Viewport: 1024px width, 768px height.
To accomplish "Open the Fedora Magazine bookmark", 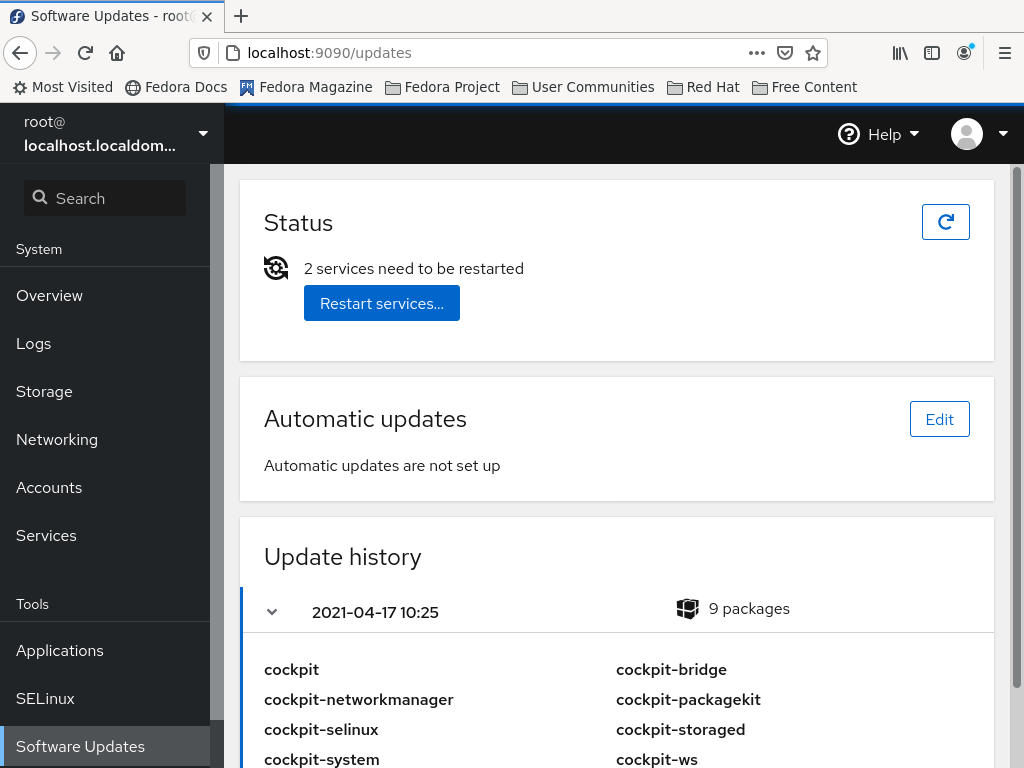I will pyautogui.click(x=306, y=87).
